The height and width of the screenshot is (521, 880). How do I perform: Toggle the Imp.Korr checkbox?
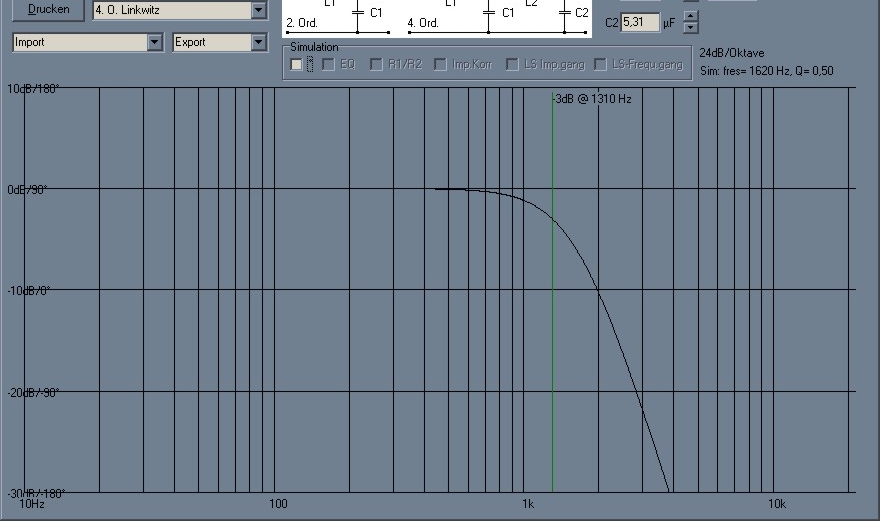point(441,65)
